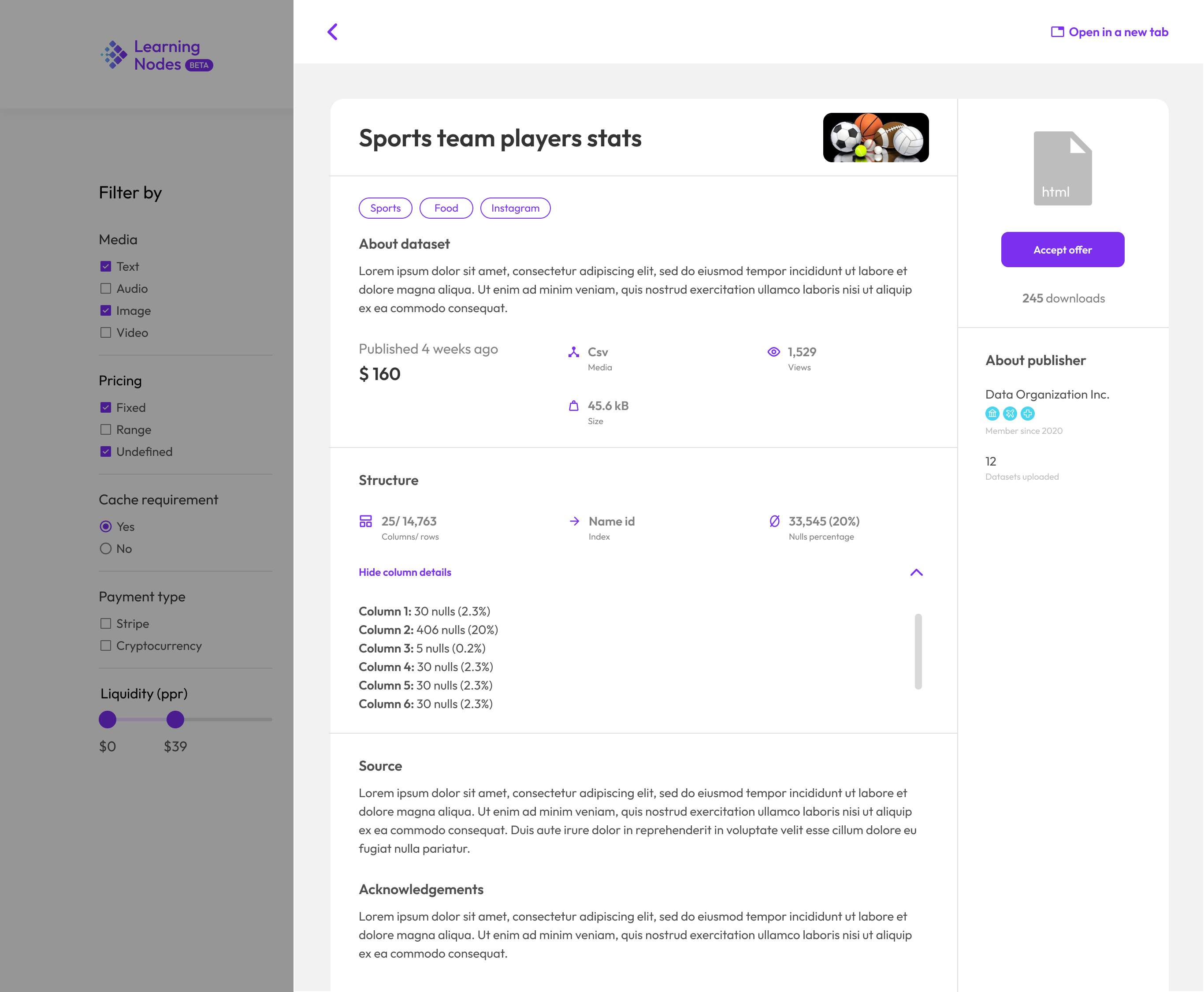Screen dimensions: 1204x992
Task: Click the medical cross publisher badge
Action: pos(1027,413)
